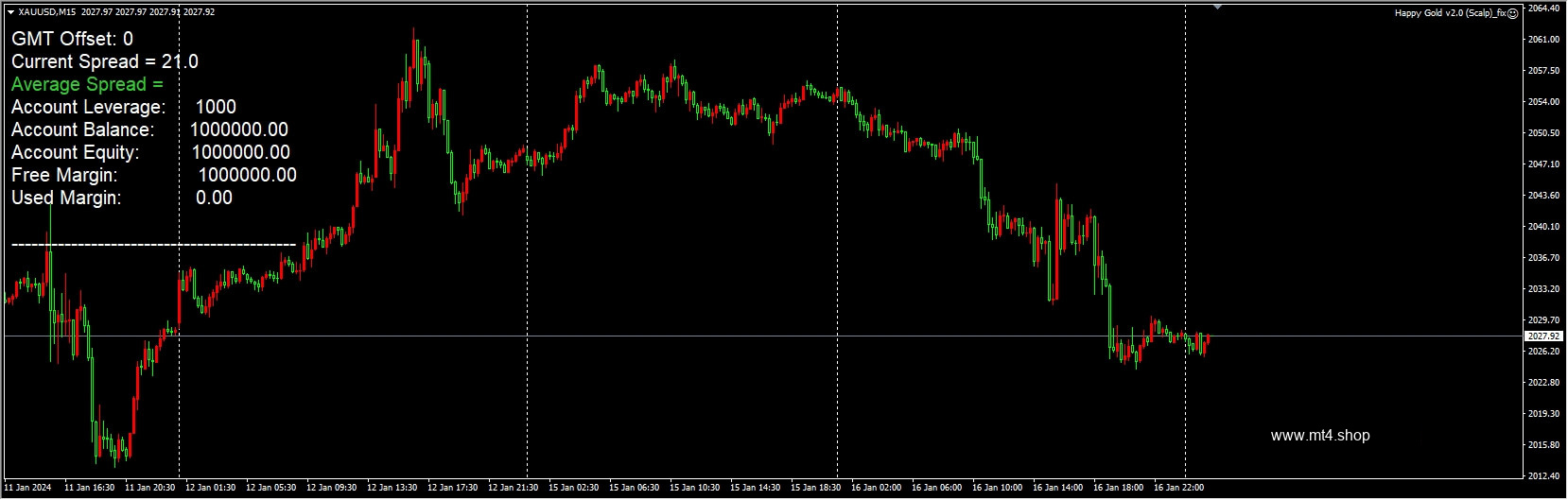Click the 11 Jan 2024 date label
This screenshot has width=1568, height=500.
27,488
